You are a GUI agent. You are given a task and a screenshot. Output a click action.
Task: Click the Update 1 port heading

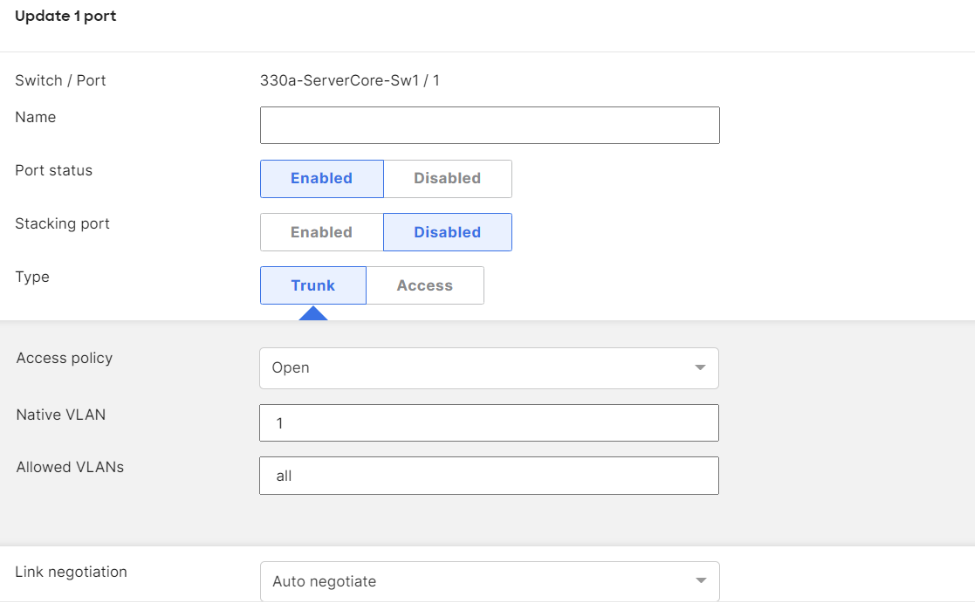(x=66, y=16)
